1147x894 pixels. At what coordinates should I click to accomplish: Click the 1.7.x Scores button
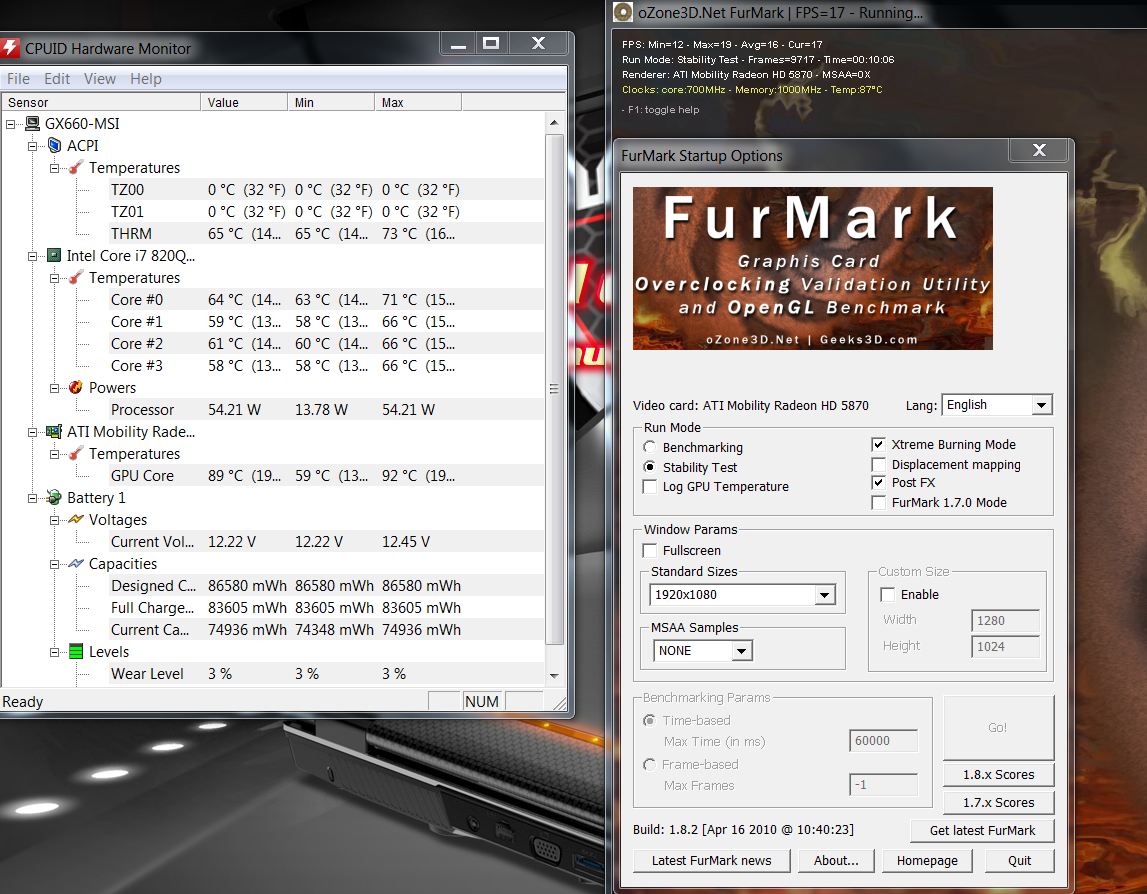coord(999,803)
